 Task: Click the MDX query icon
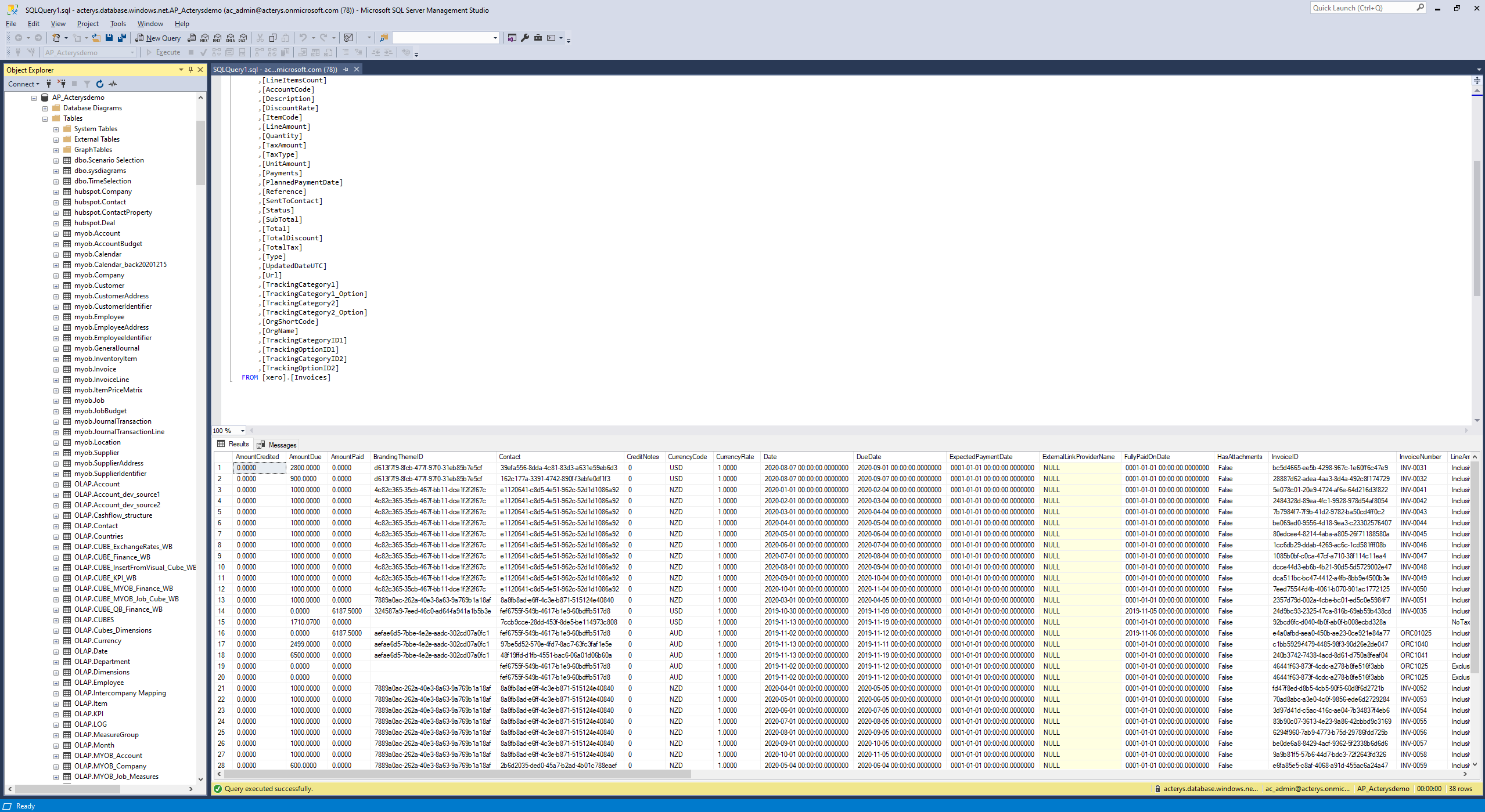204,38
